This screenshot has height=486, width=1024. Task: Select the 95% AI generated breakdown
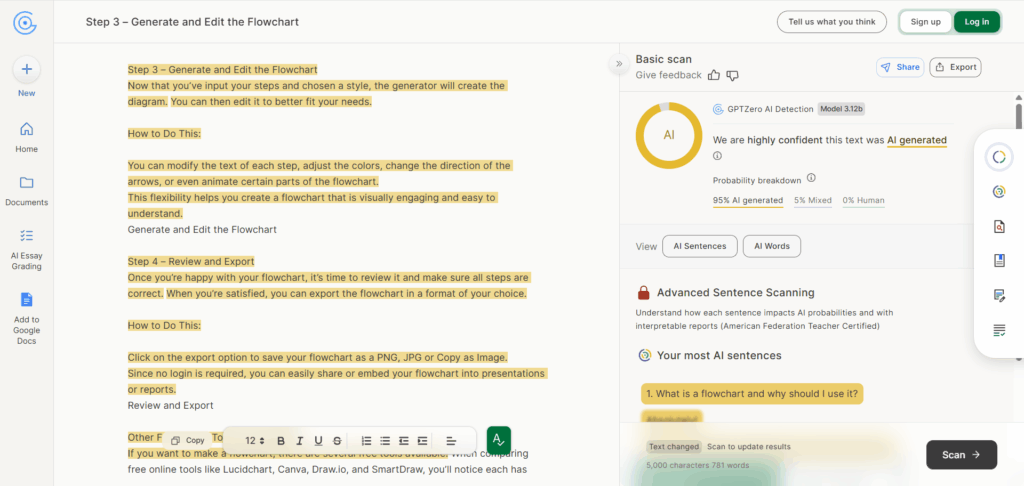pos(748,201)
